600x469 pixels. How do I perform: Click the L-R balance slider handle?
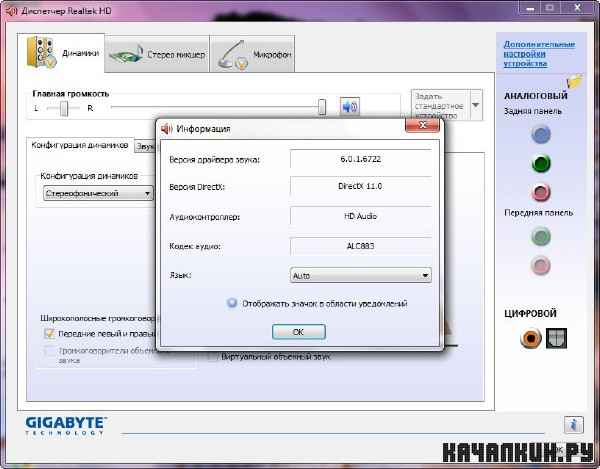click(64, 108)
